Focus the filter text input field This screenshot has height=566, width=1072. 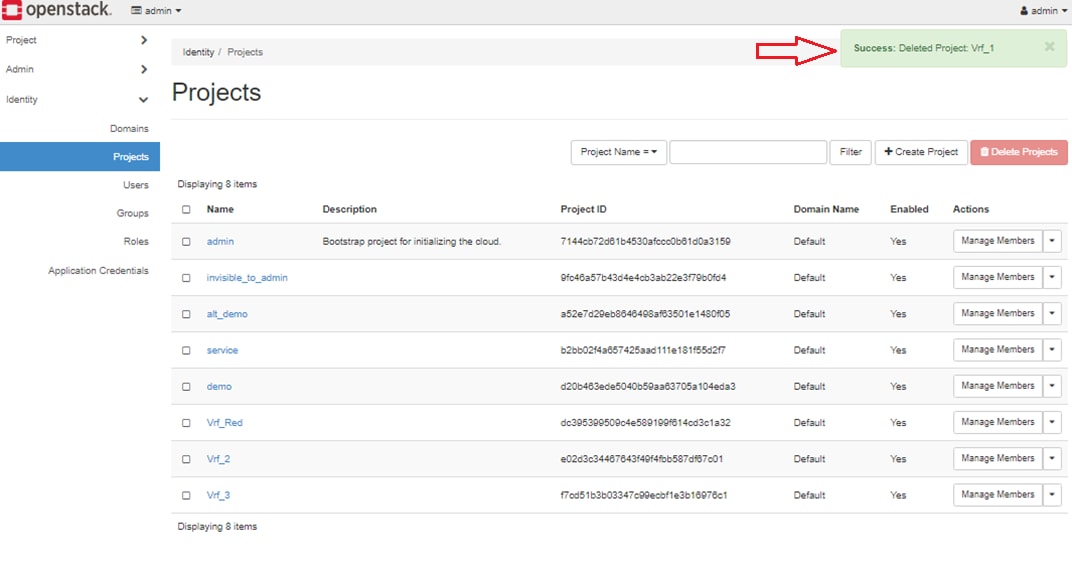[748, 152]
